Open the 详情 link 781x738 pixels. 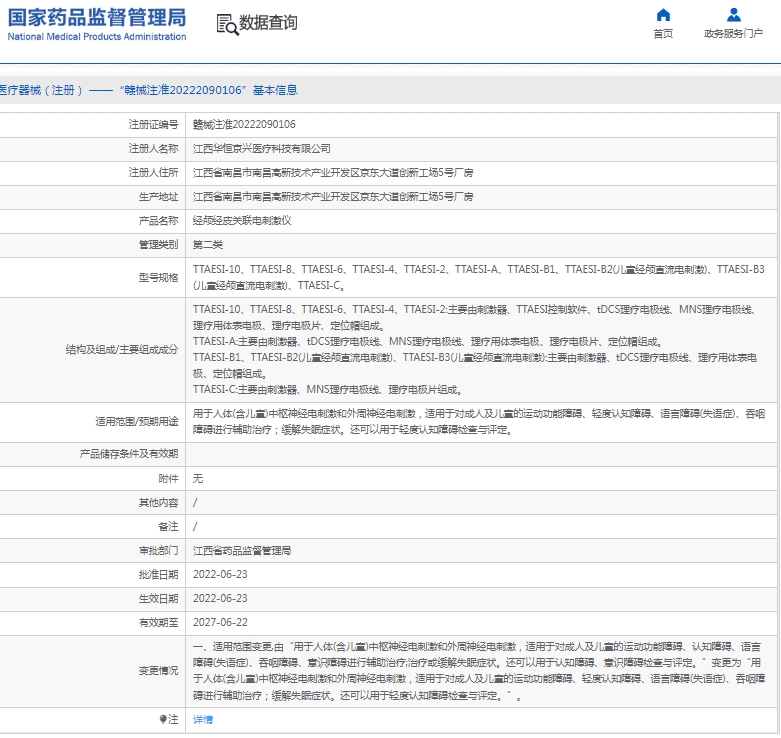(x=203, y=720)
